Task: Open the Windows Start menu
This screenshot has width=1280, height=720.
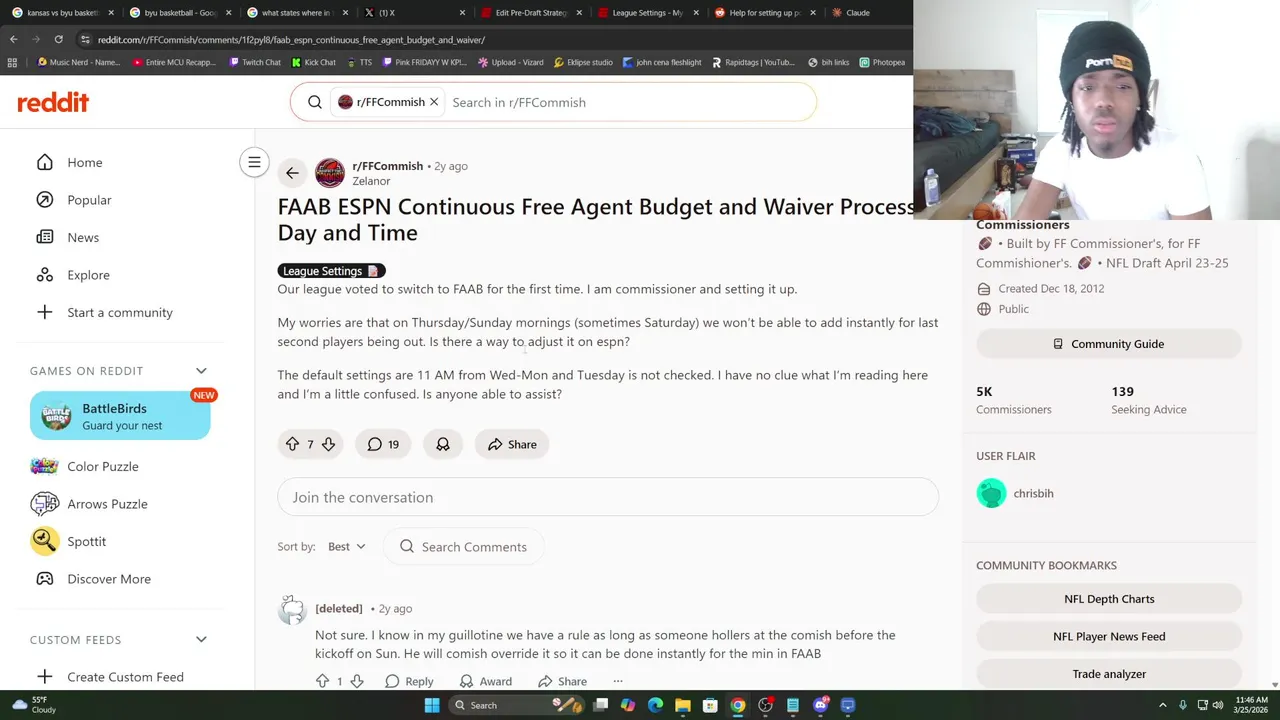Action: click(432, 705)
